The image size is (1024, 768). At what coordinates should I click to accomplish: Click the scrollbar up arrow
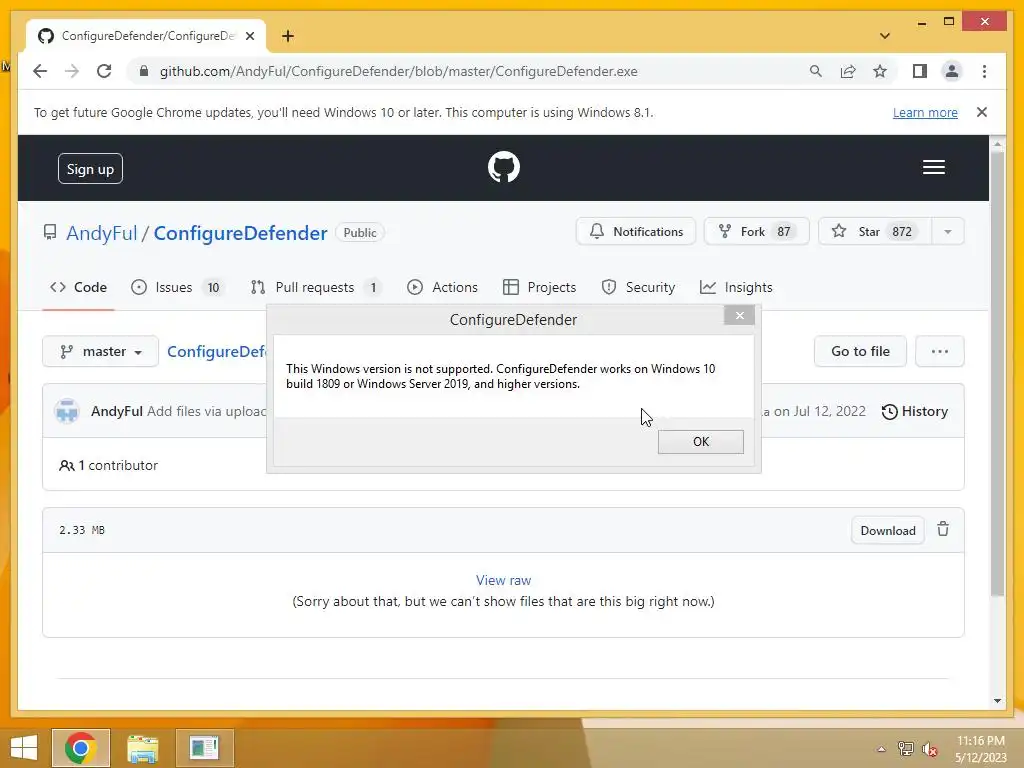click(997, 144)
